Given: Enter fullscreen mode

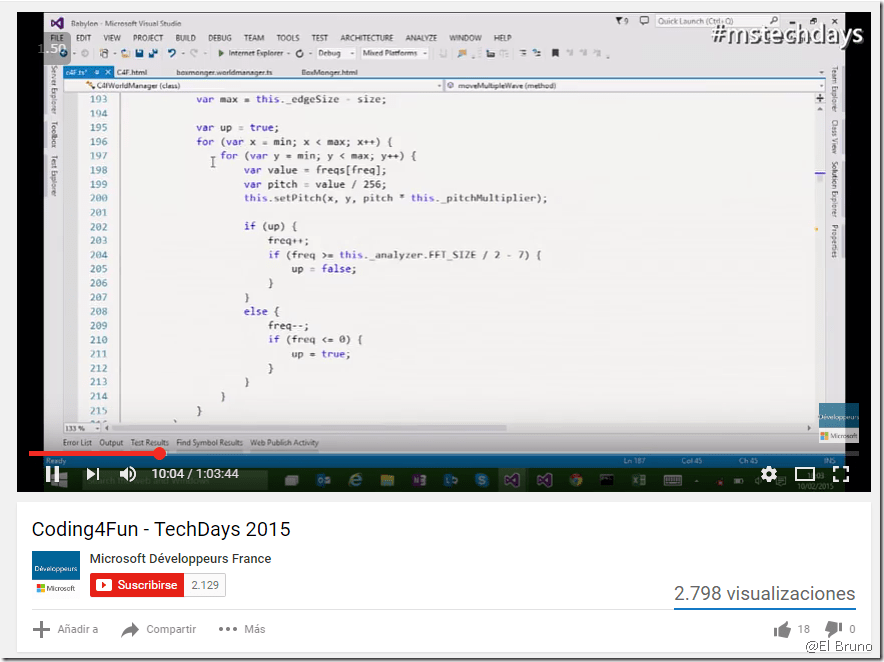Looking at the screenshot, I should tap(841, 474).
